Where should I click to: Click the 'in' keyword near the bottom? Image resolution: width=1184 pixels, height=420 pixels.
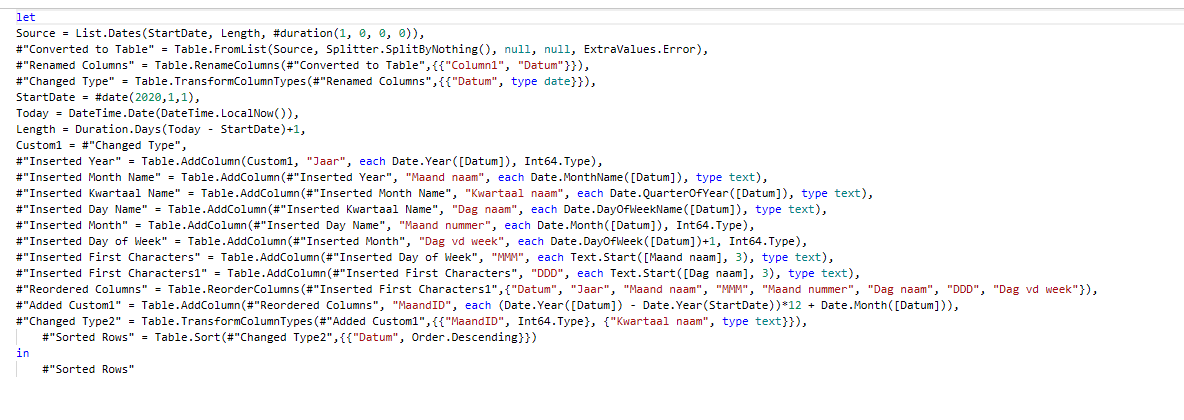22,354
